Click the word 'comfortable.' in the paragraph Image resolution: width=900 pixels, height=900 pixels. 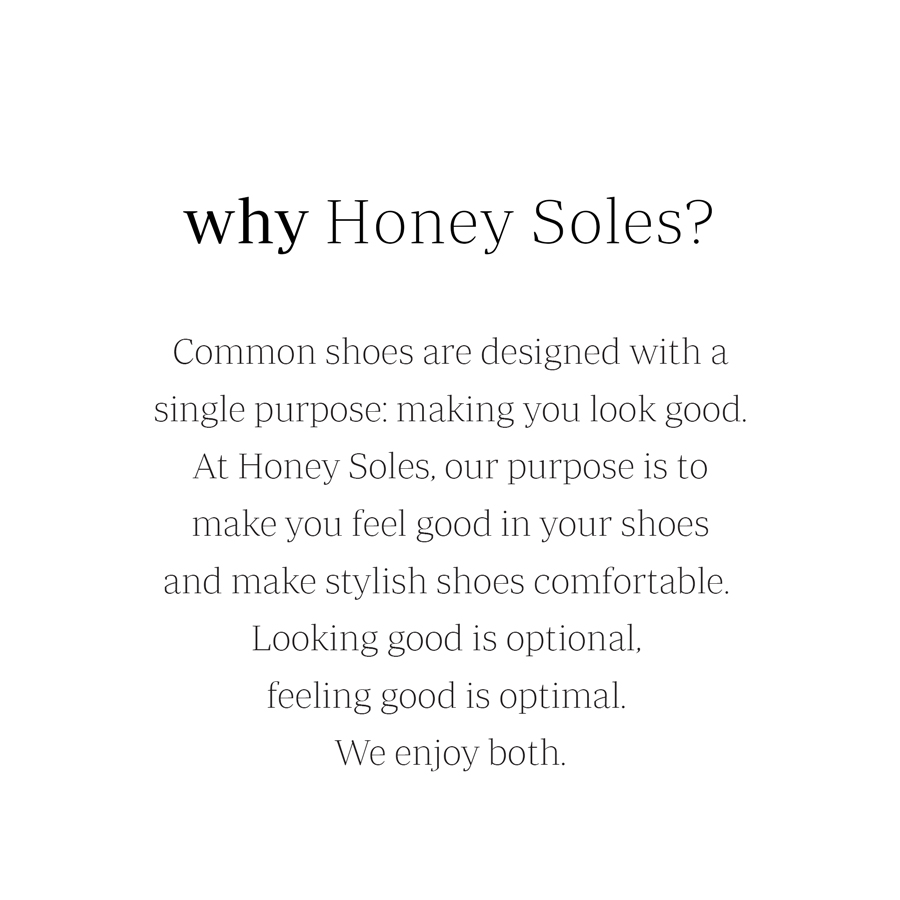tap(632, 580)
